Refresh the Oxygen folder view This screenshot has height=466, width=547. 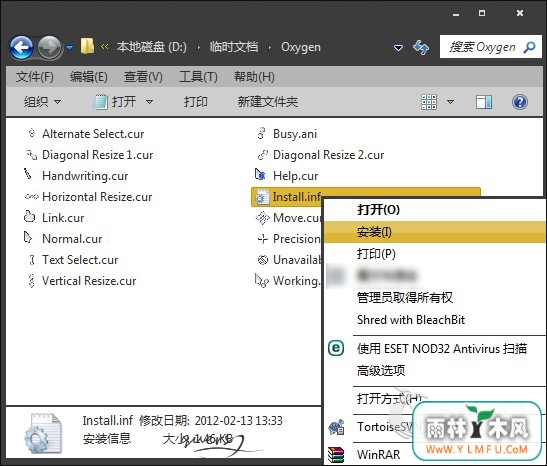point(421,47)
